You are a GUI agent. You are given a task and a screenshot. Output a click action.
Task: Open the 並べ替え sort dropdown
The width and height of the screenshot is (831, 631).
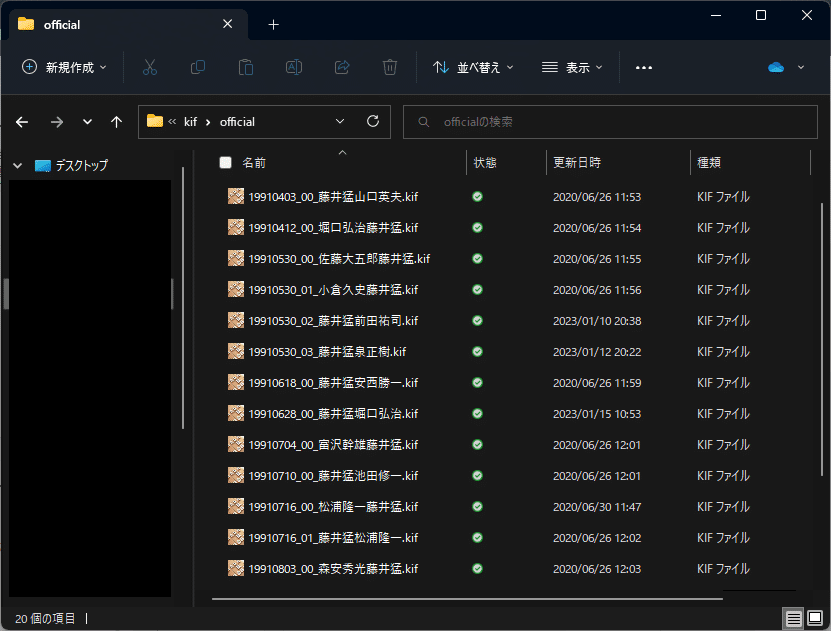point(473,67)
